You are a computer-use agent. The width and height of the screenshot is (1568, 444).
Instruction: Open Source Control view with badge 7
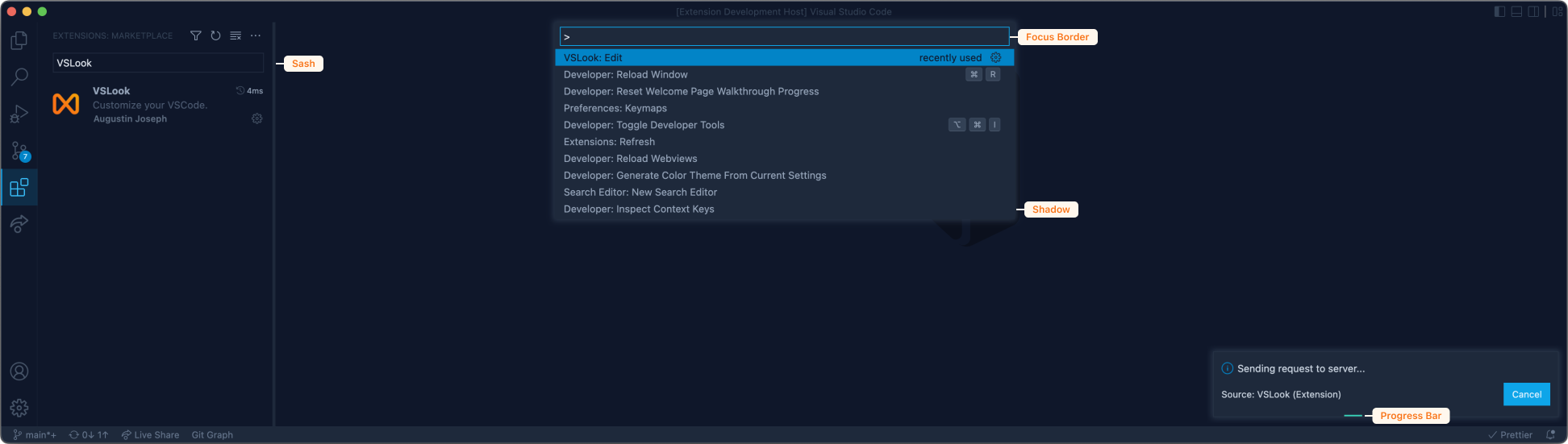(19, 151)
